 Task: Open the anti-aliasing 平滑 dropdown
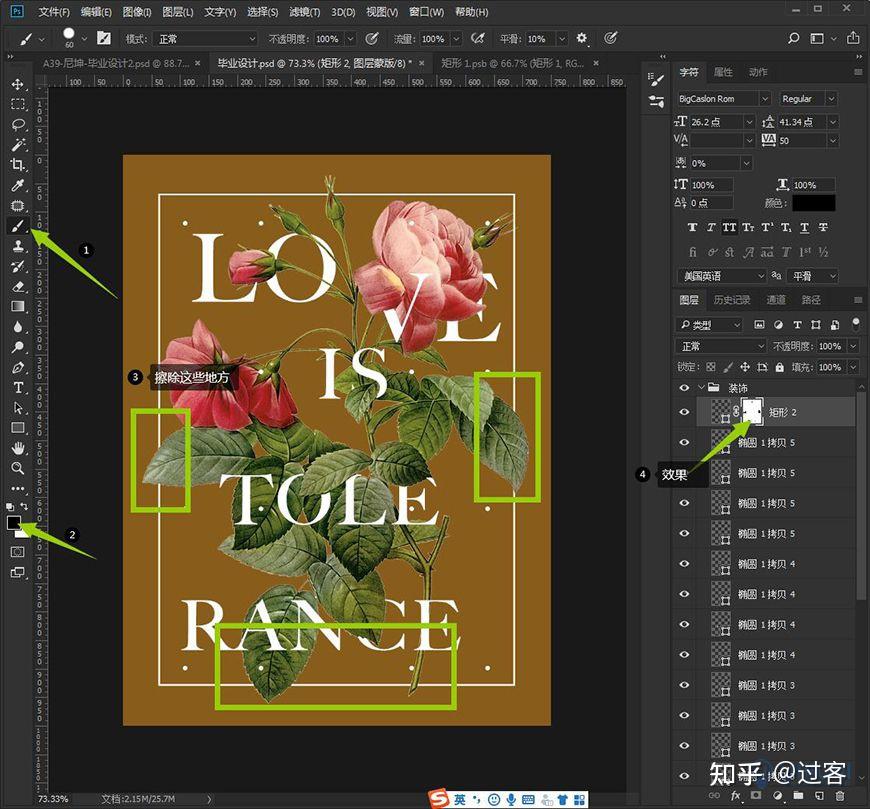coord(812,276)
